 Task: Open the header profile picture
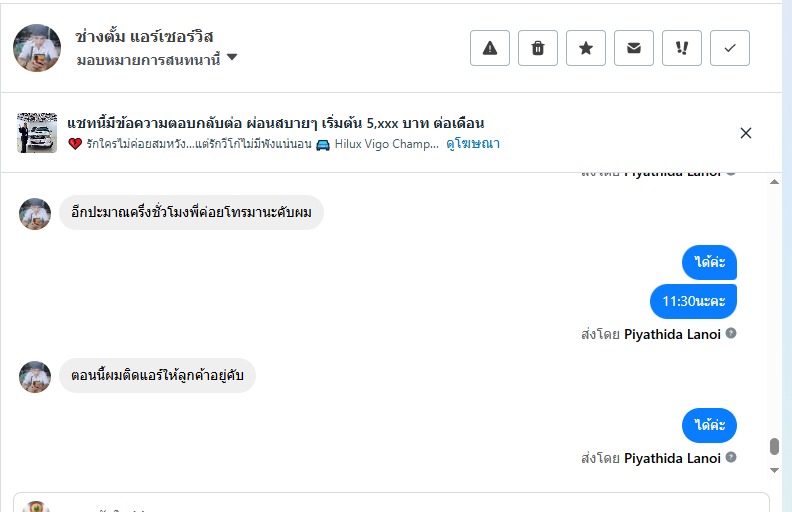37,48
